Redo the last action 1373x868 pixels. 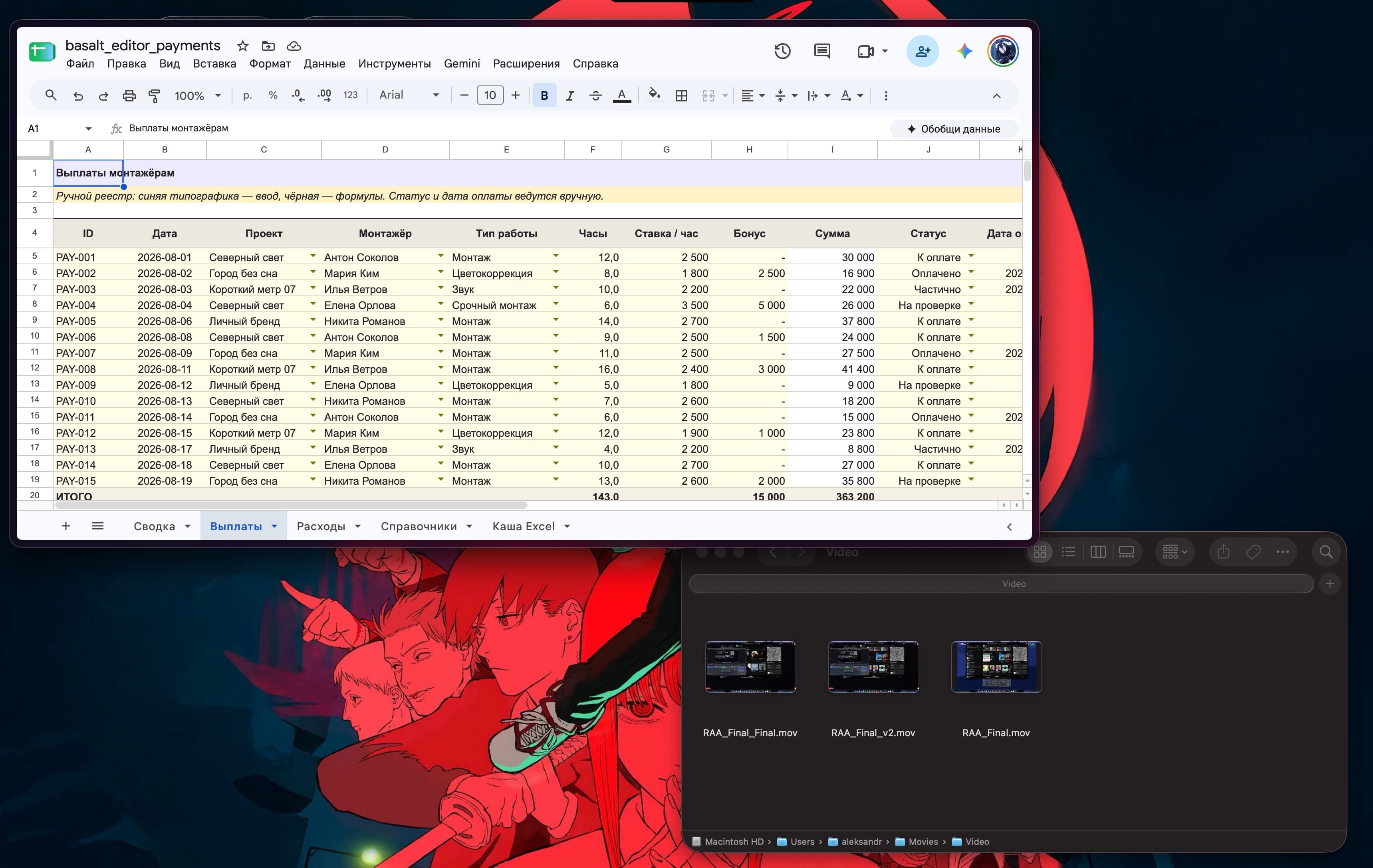coord(103,96)
